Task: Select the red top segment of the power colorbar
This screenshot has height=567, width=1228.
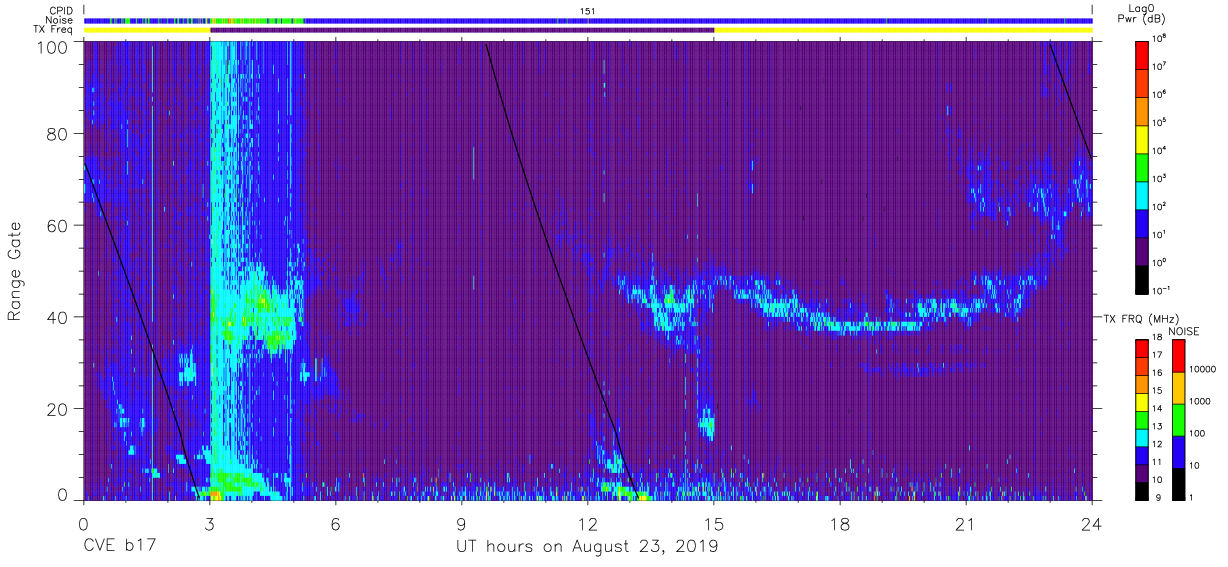Action: [x=1141, y=55]
